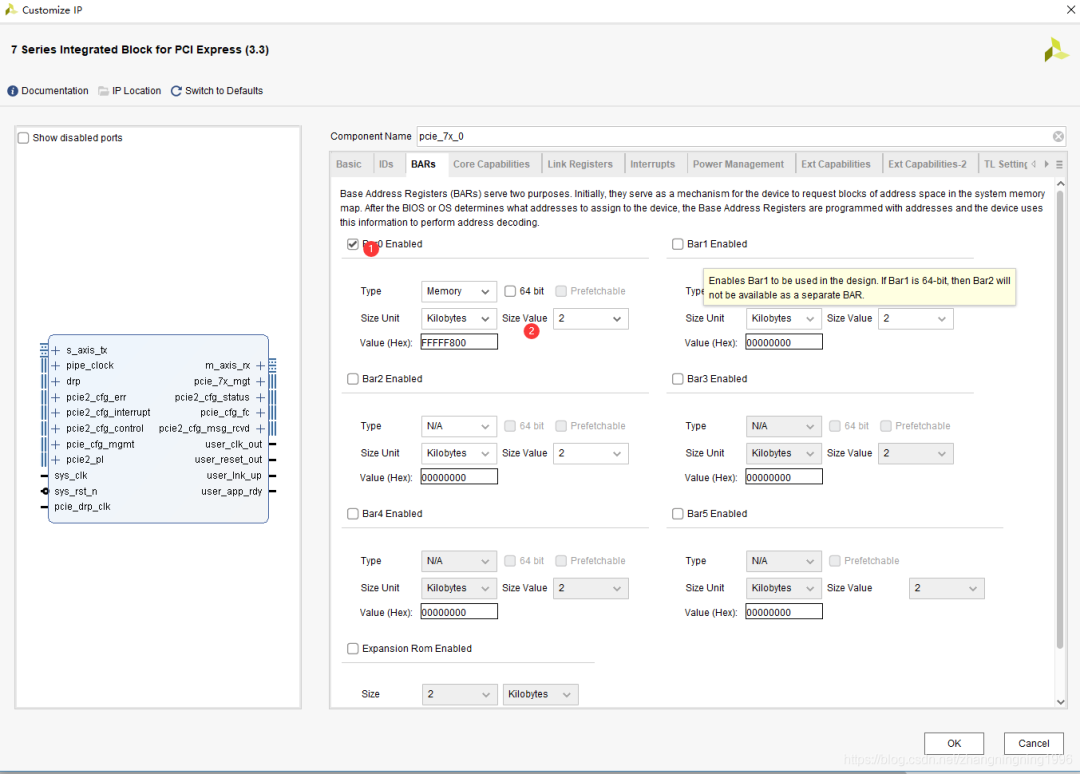Expand the s_axis_tx port plus icon
1080x774 pixels.
point(56,351)
